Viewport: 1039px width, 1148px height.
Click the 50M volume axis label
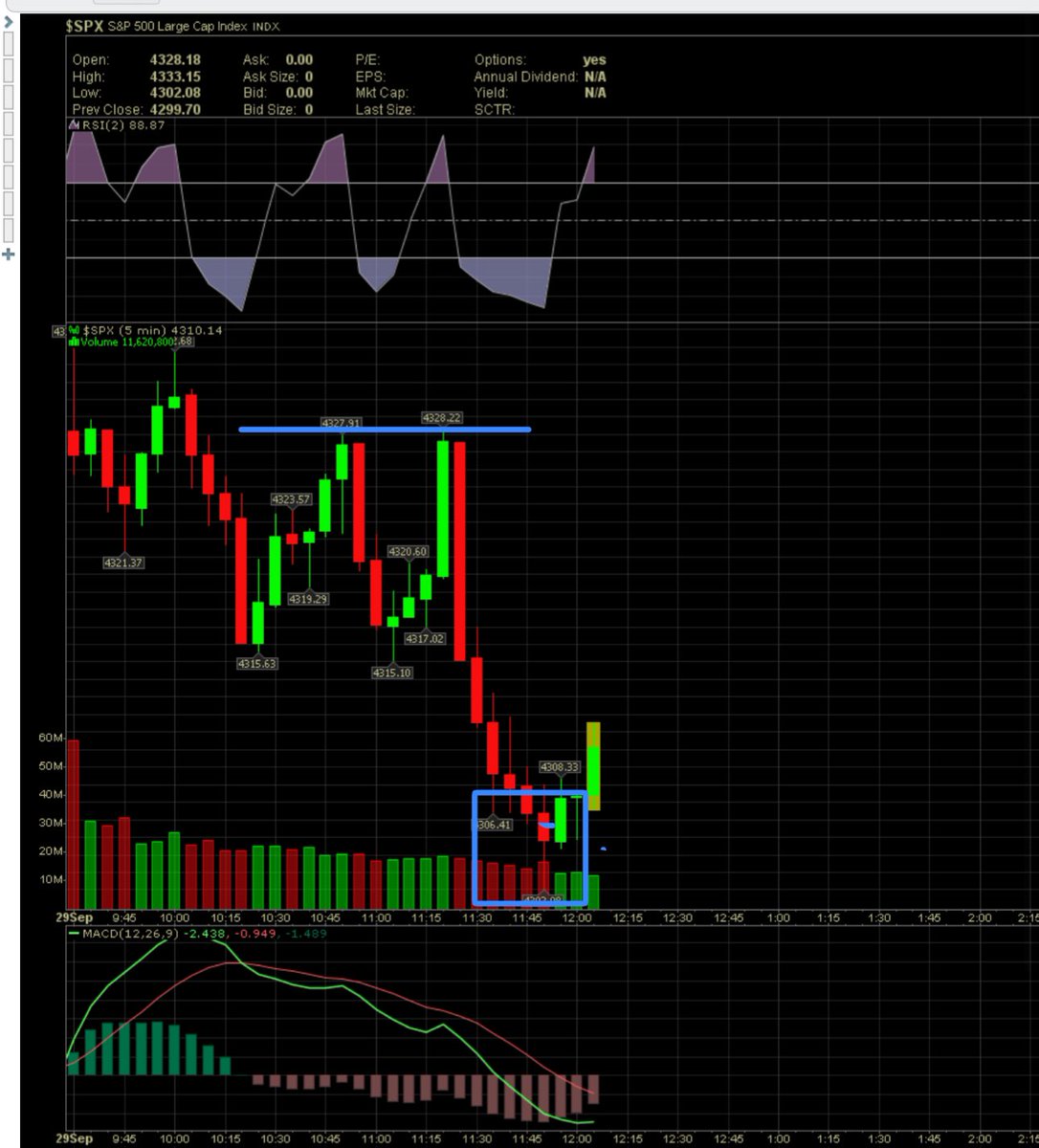[x=53, y=766]
